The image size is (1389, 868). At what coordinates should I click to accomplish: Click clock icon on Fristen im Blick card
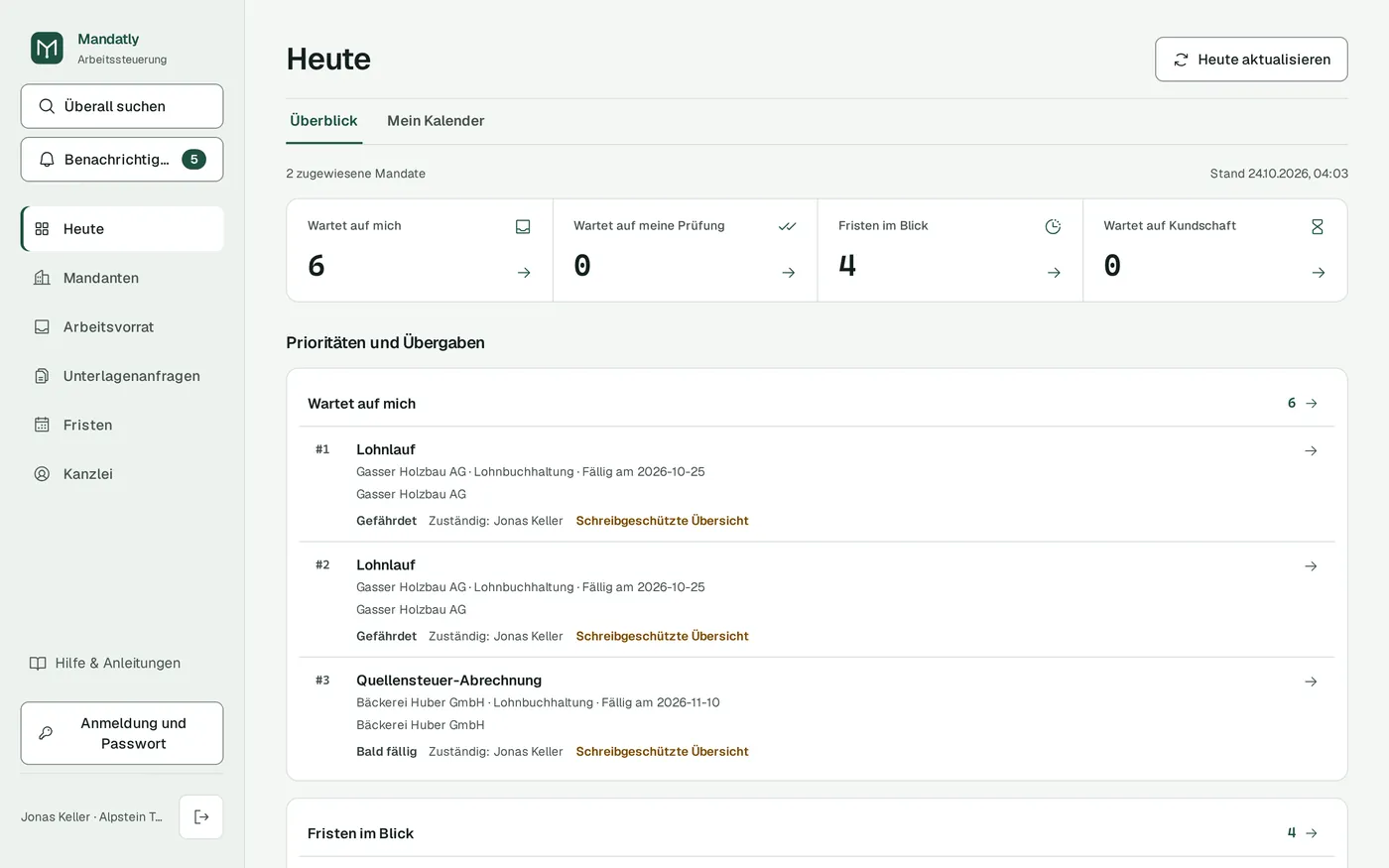click(1053, 227)
